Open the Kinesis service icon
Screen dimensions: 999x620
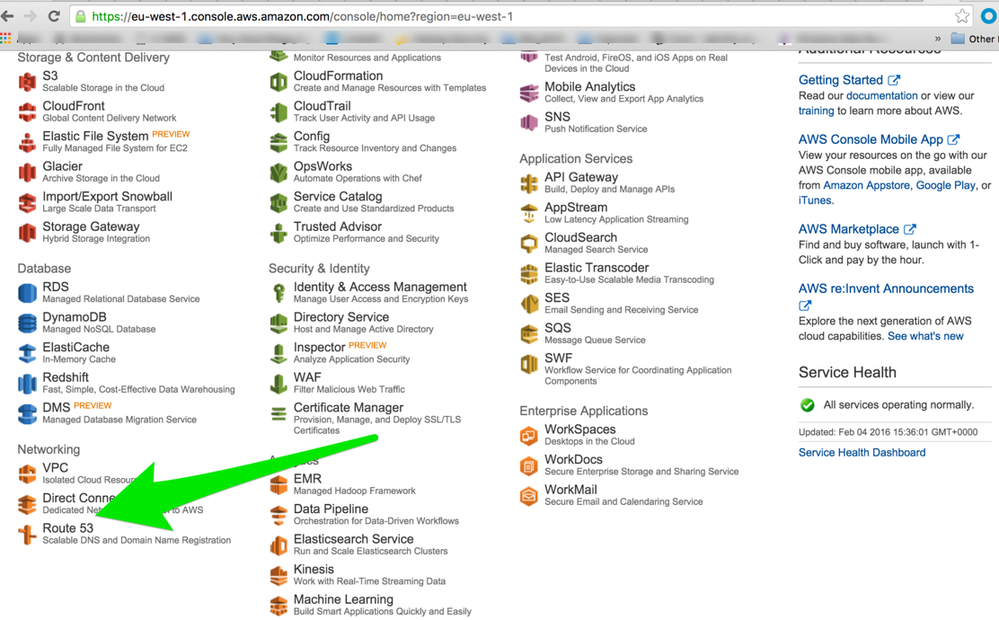pyautogui.click(x=278, y=575)
